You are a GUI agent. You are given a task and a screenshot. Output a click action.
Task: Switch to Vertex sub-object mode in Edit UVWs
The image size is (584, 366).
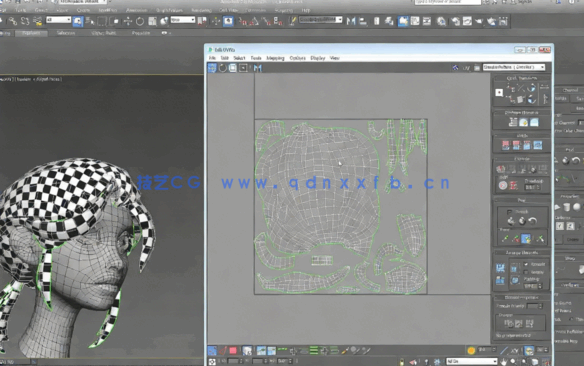pos(212,350)
